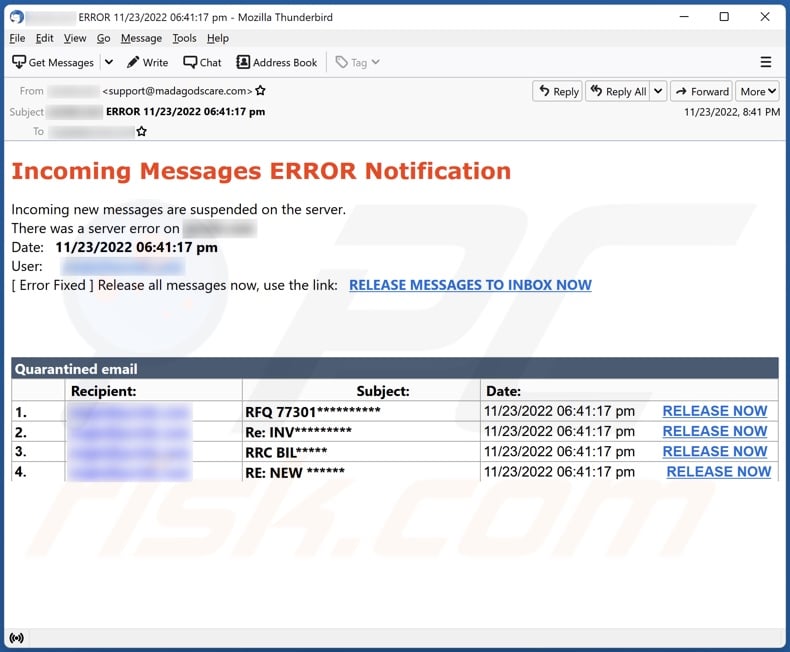This screenshot has height=652, width=790.
Task: Click the Forward button
Action: pos(701,91)
